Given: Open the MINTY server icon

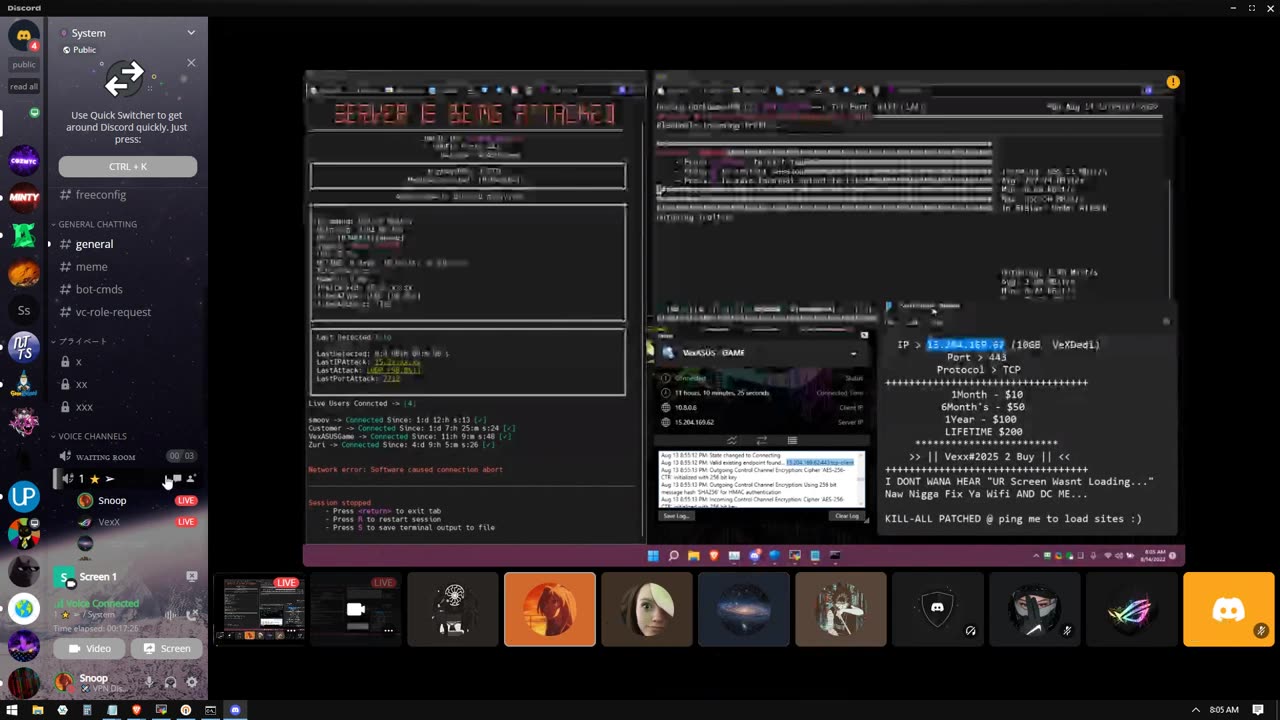Looking at the screenshot, I should [x=24, y=198].
